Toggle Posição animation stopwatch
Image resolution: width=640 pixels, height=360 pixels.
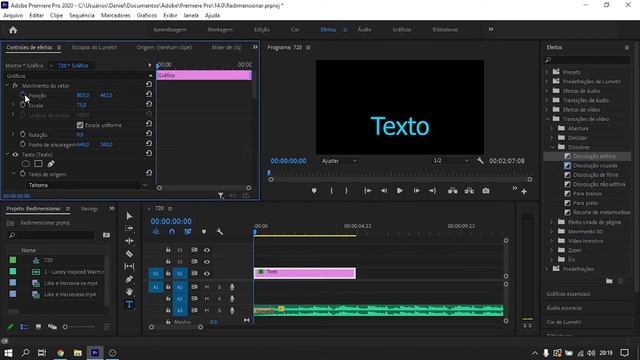pos(22,95)
